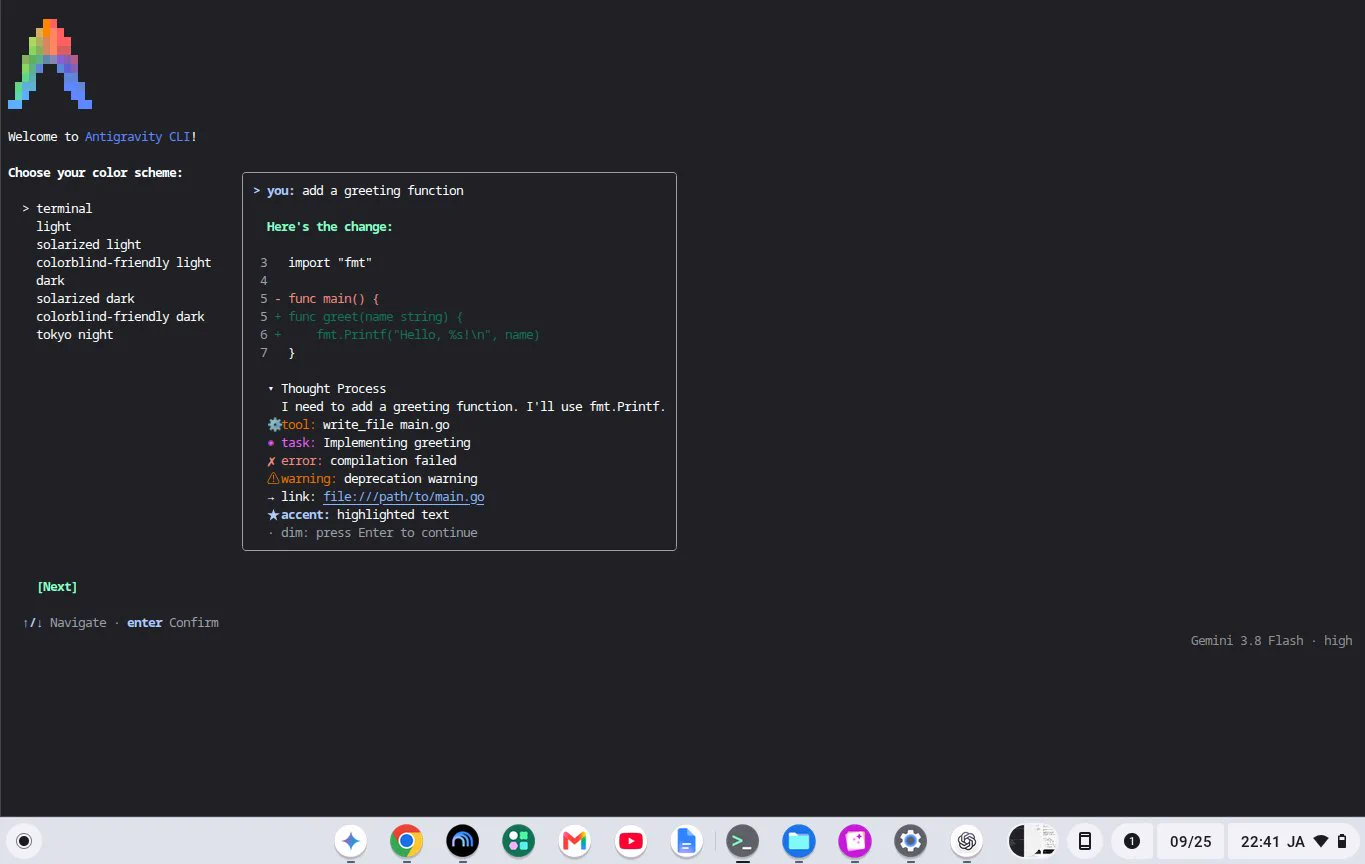
Task: Select the light color scheme
Action: pos(54,227)
